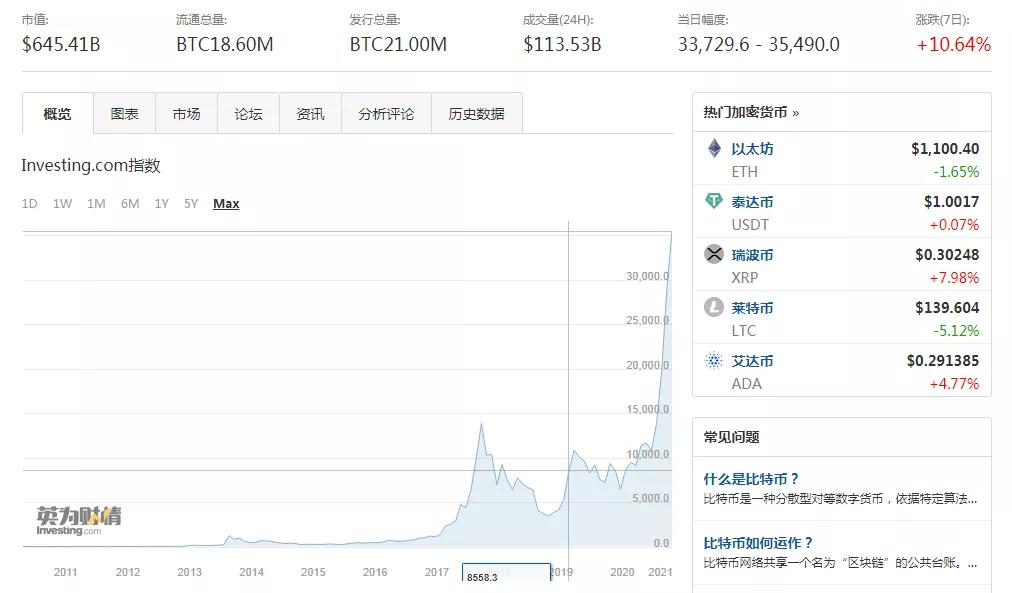Open the 艾达币 Cardano link
1012x593 pixels.
[x=752, y=361]
